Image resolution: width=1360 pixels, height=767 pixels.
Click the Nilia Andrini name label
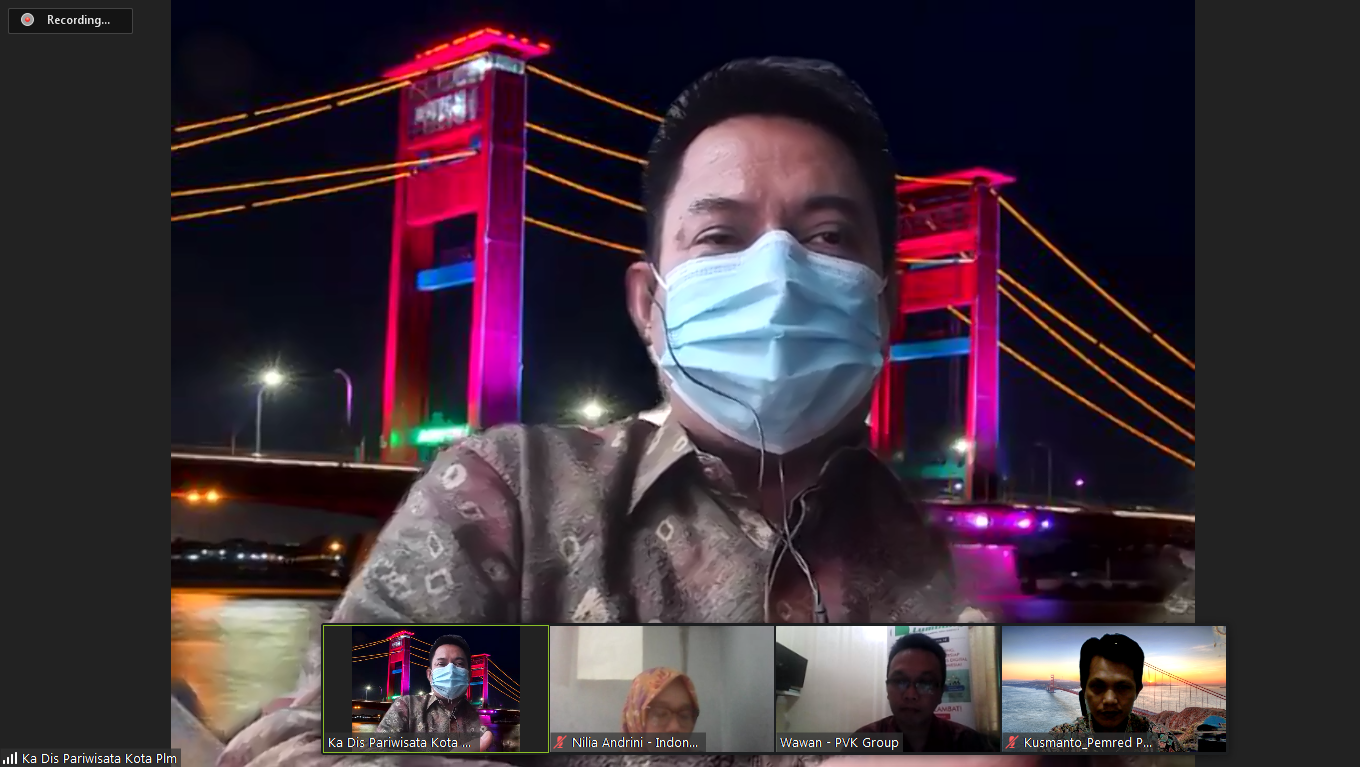point(635,743)
